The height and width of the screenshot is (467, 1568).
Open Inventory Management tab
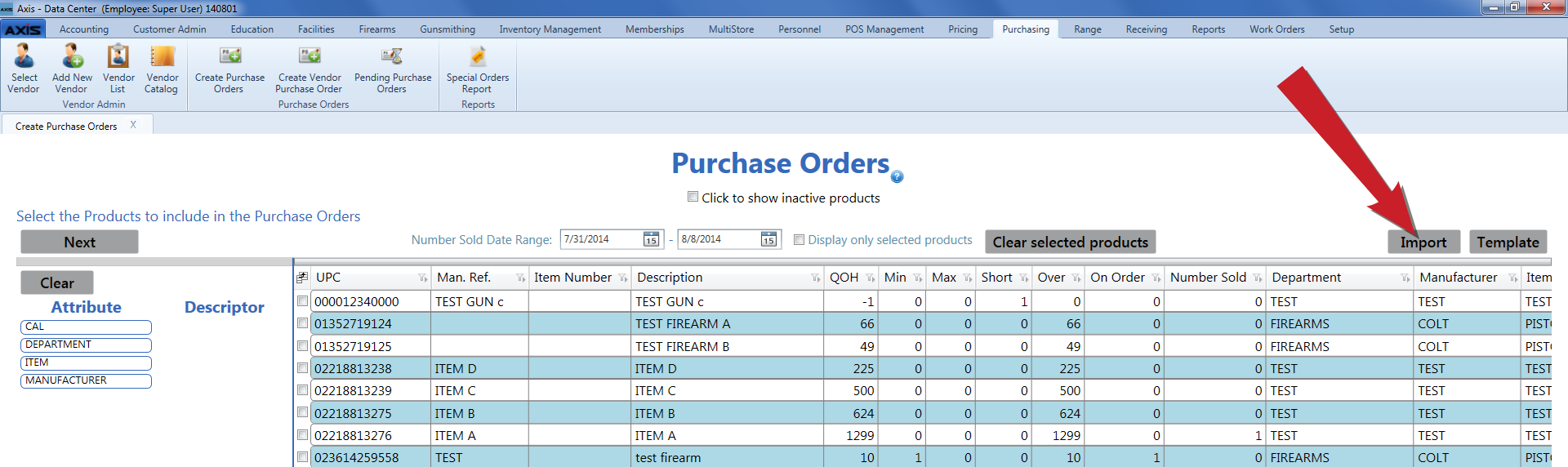(x=550, y=29)
